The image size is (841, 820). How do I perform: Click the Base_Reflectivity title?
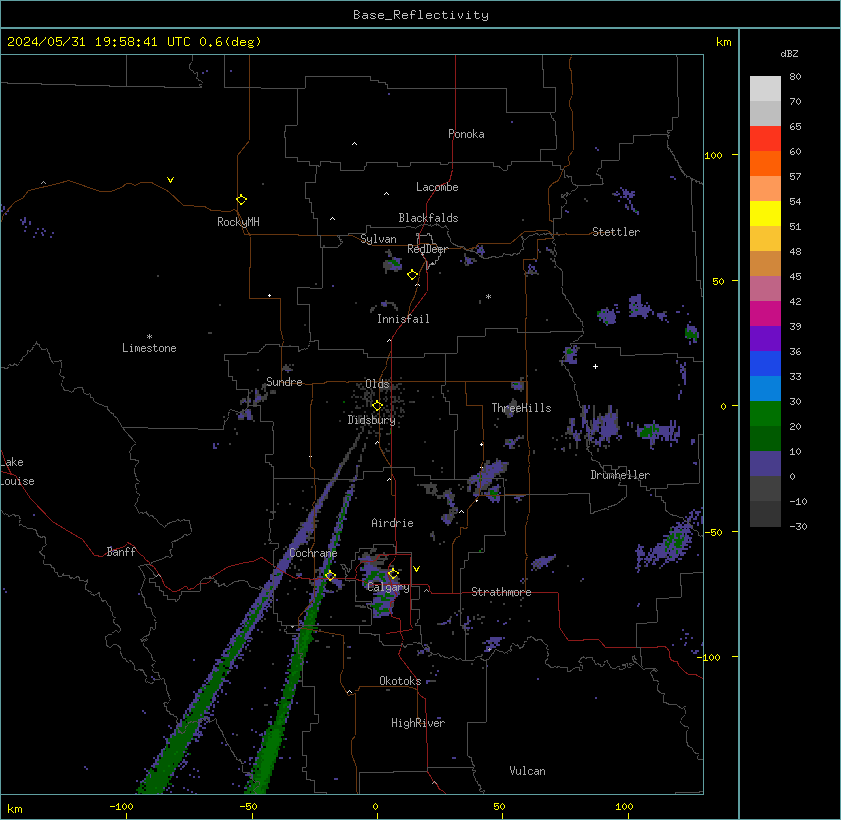point(420,15)
